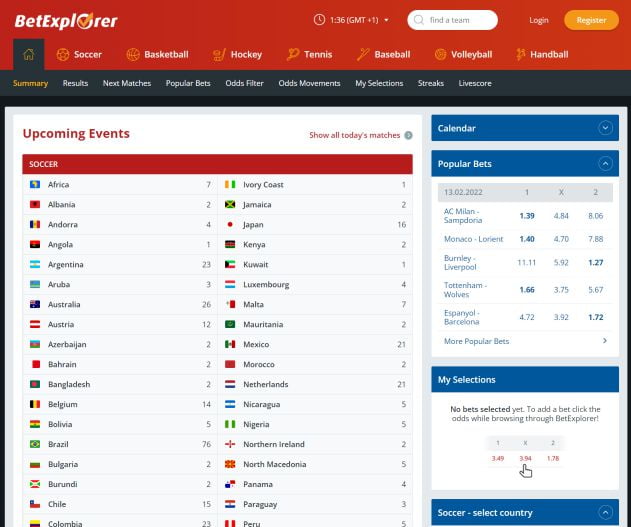
Task: Open the Results tab
Action: tap(75, 83)
